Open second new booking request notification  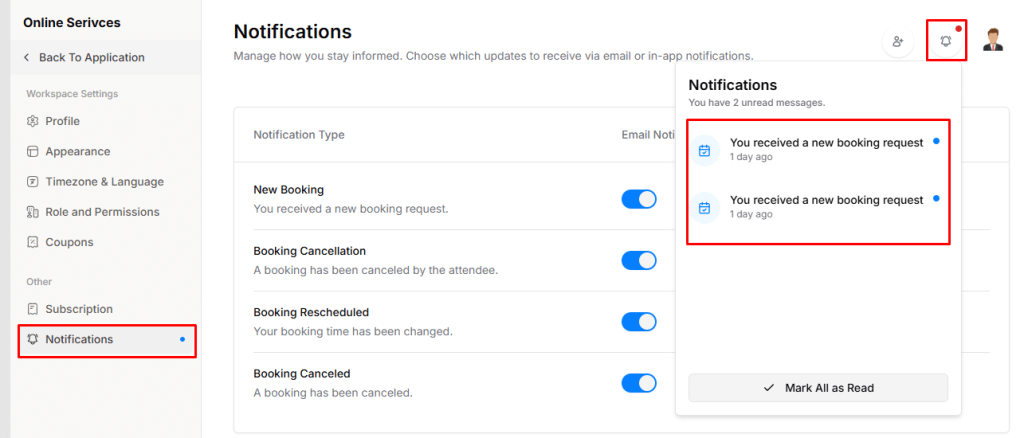click(825, 205)
